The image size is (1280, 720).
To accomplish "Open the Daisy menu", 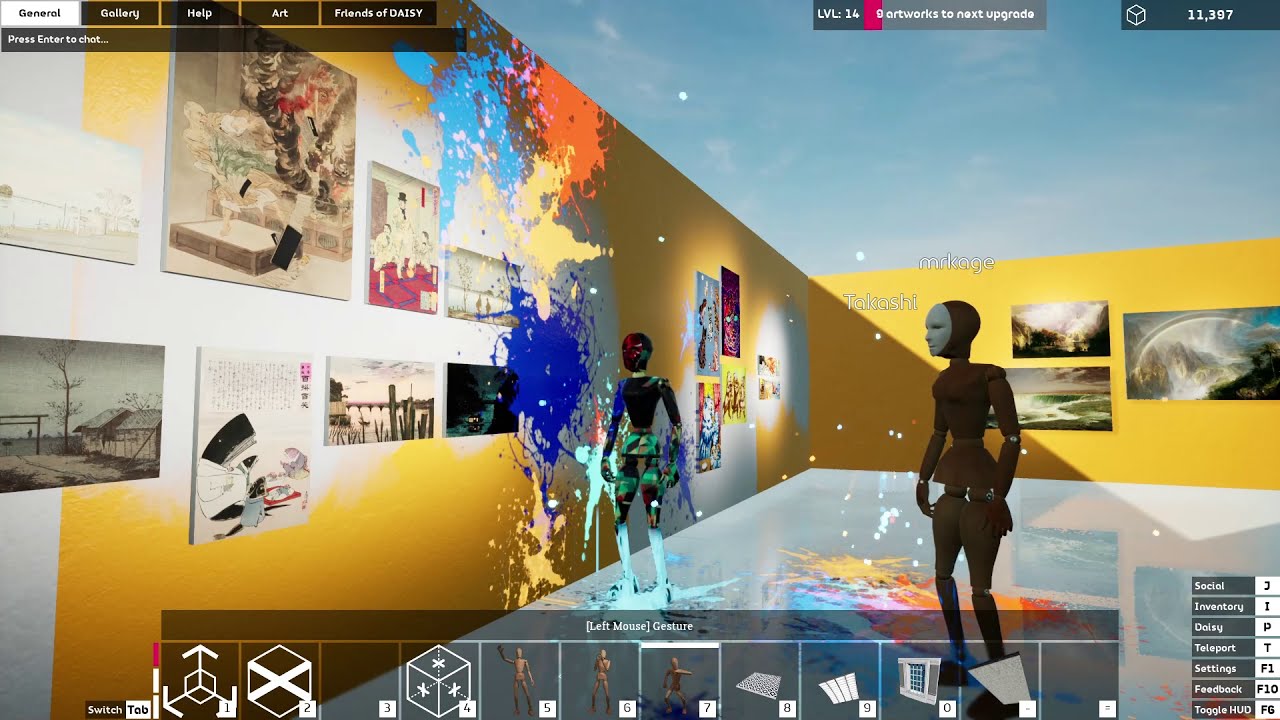I will 1235,627.
